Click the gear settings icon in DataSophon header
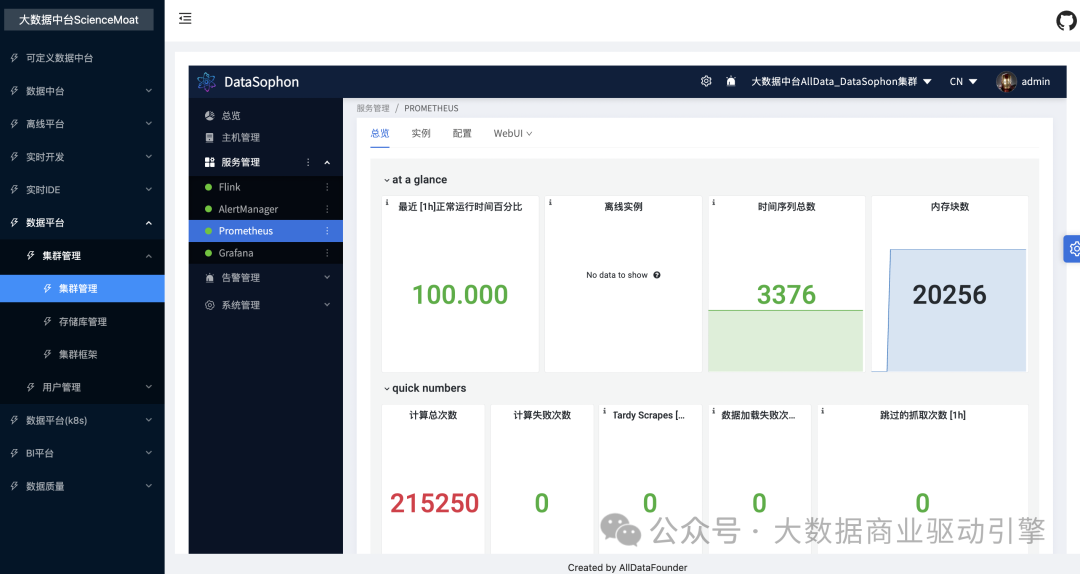Image resolution: width=1080 pixels, height=574 pixels. tap(706, 82)
